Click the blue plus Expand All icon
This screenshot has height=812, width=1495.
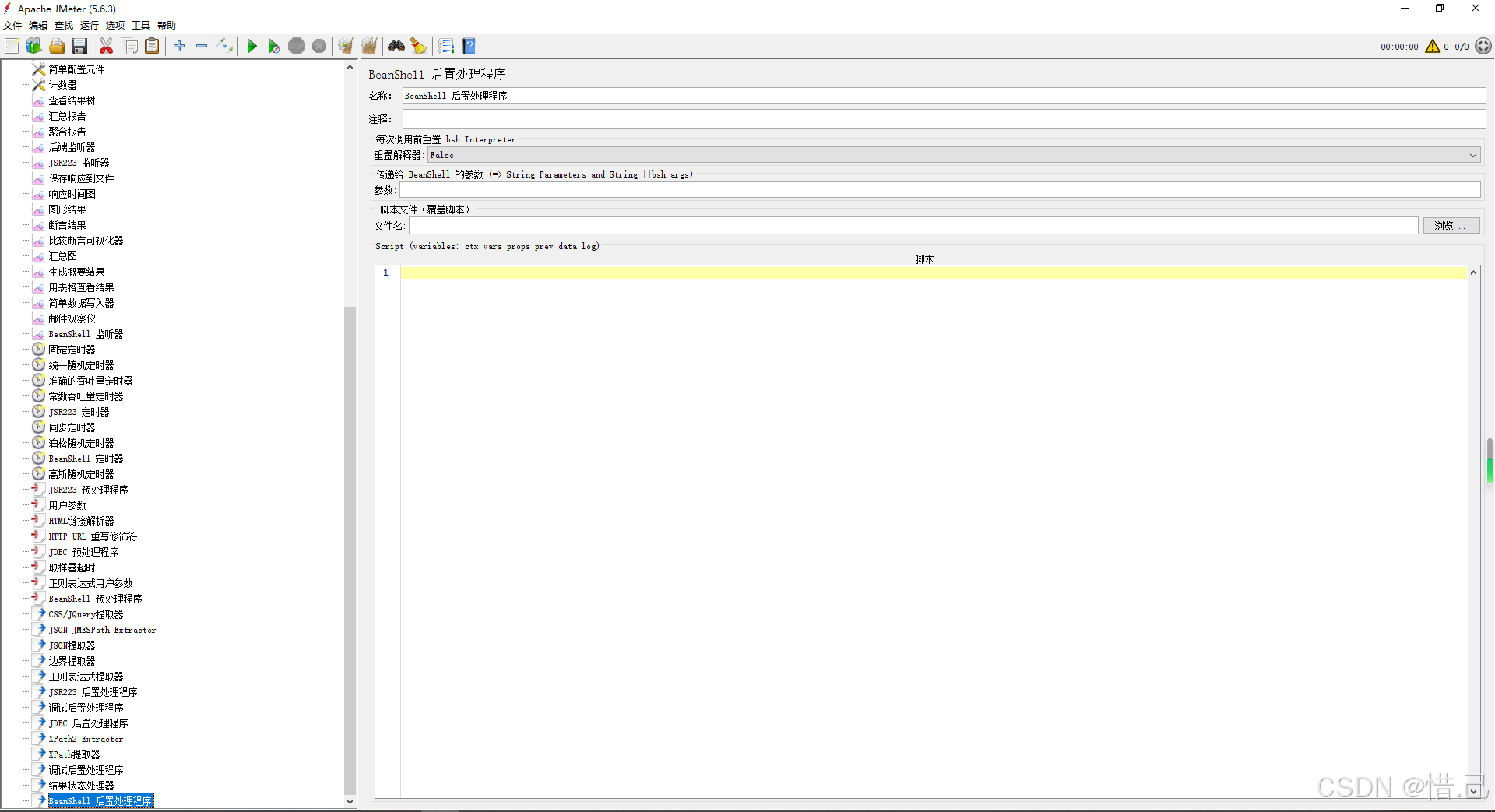point(179,47)
